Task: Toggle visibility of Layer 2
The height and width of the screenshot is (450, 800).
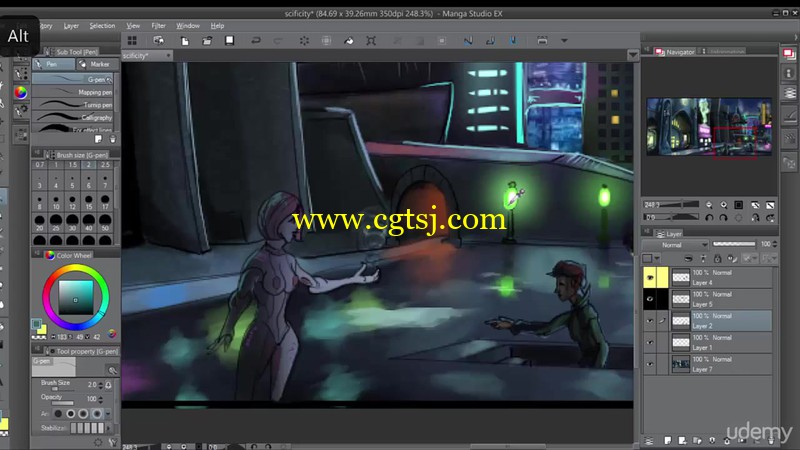Action: (x=649, y=321)
